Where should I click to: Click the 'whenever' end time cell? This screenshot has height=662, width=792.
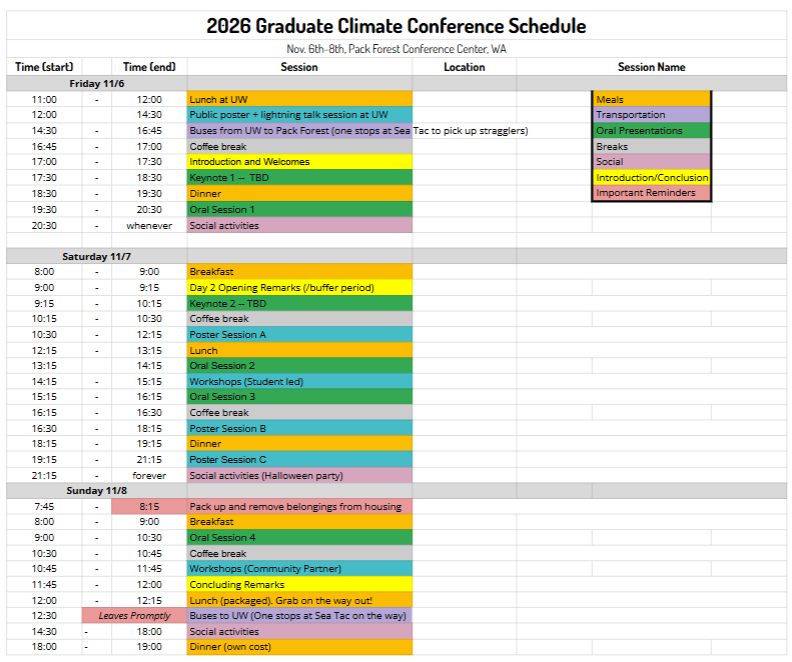(149, 225)
